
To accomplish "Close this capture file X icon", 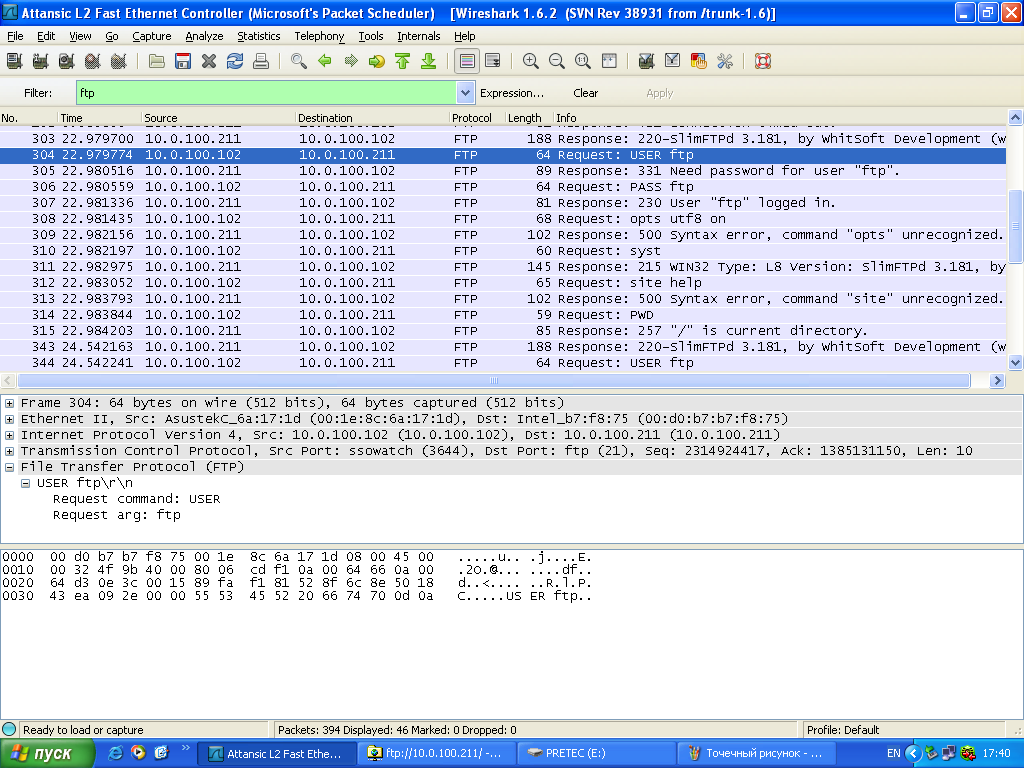I will (x=209, y=61).
